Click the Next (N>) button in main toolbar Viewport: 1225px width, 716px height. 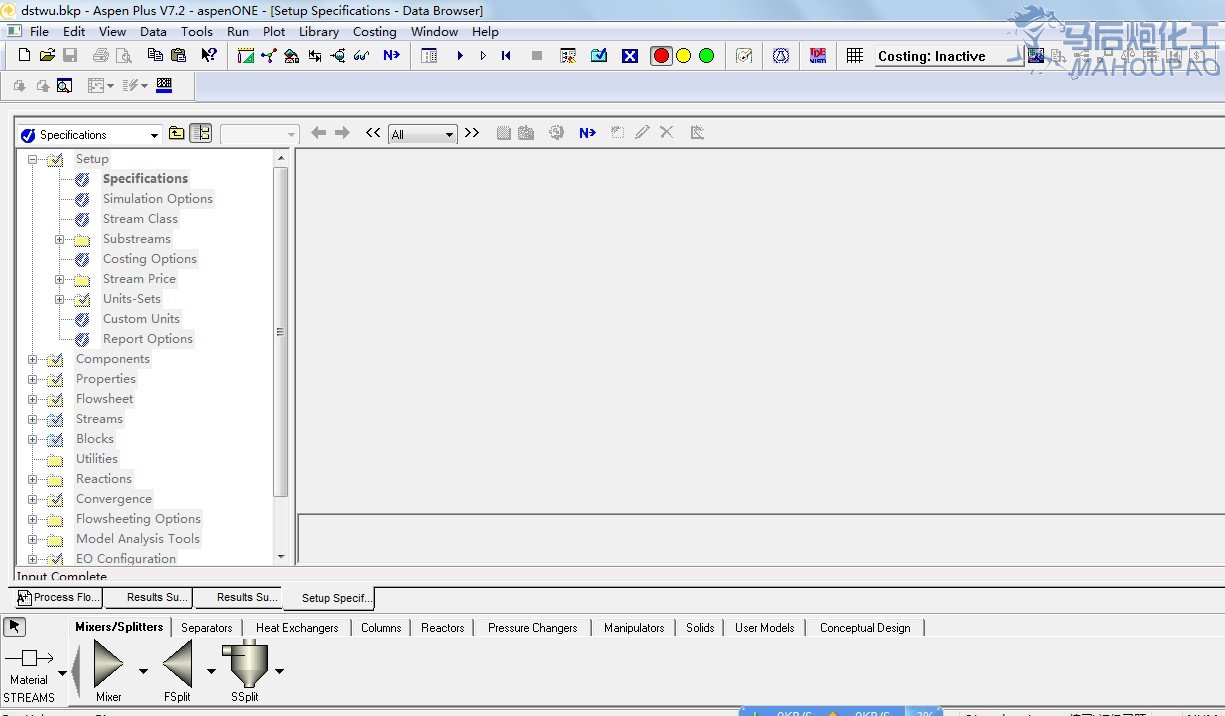391,56
